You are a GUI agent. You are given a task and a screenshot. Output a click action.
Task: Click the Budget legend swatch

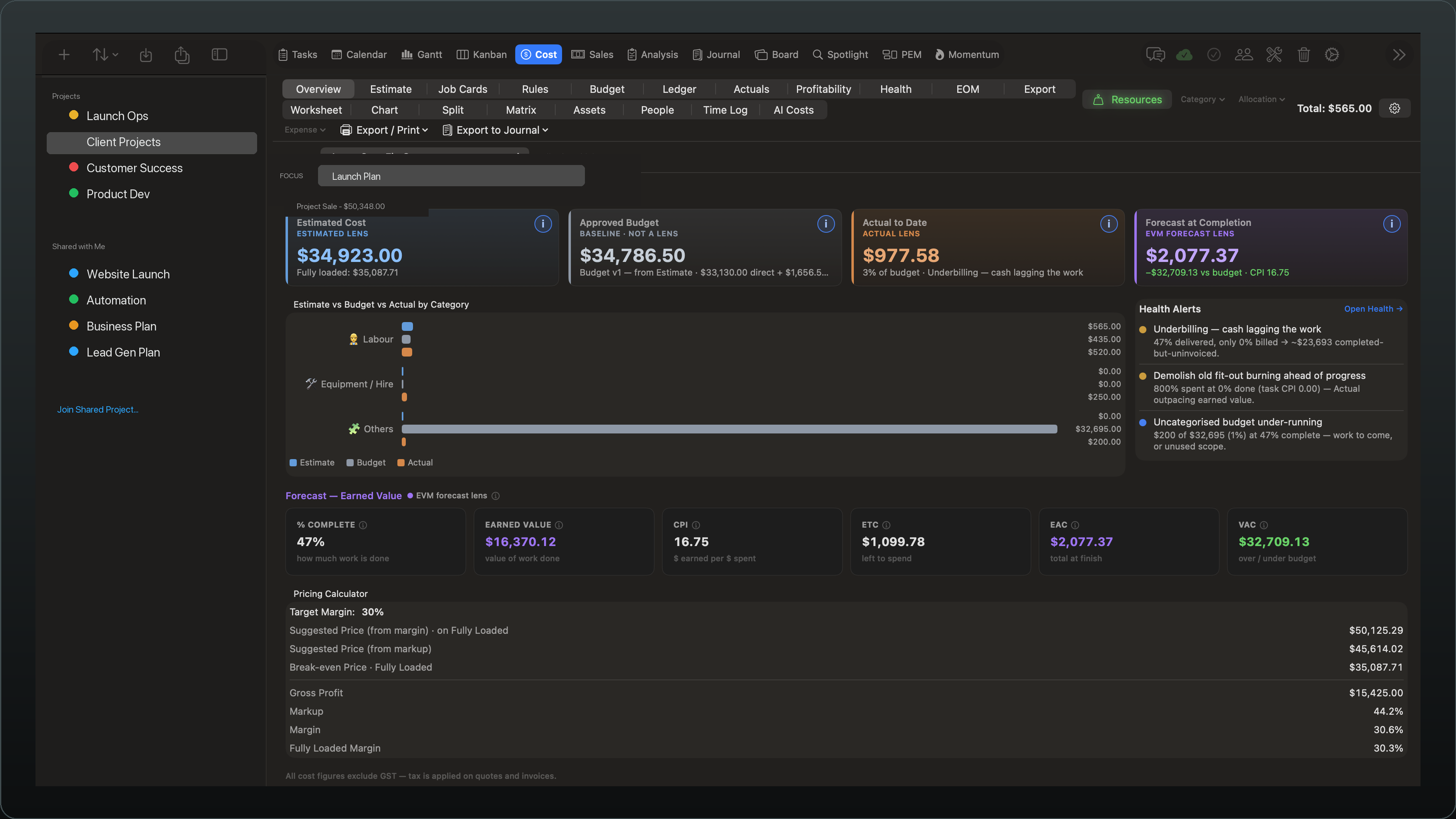[350, 463]
